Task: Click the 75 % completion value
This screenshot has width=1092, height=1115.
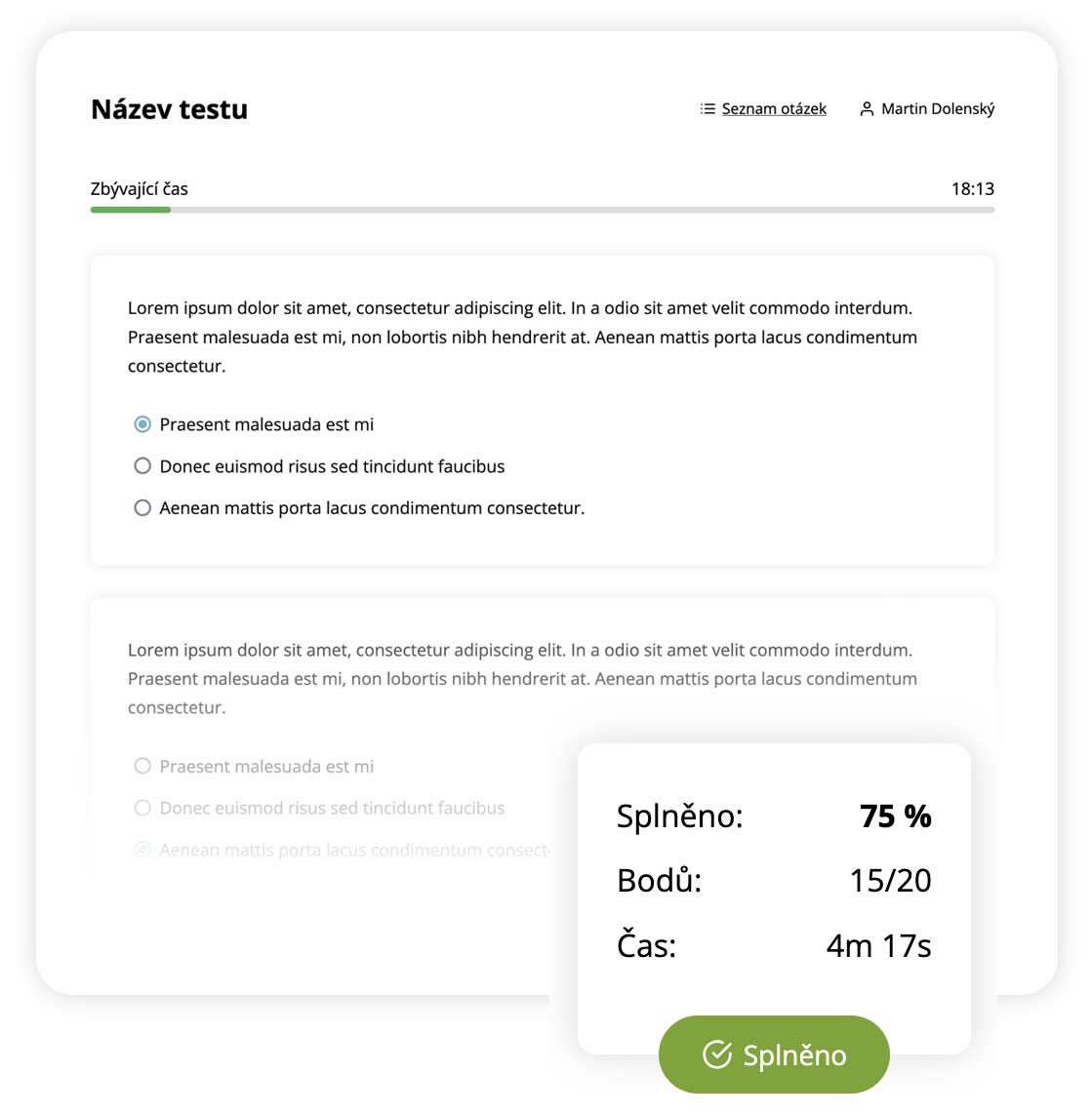Action: tap(895, 816)
